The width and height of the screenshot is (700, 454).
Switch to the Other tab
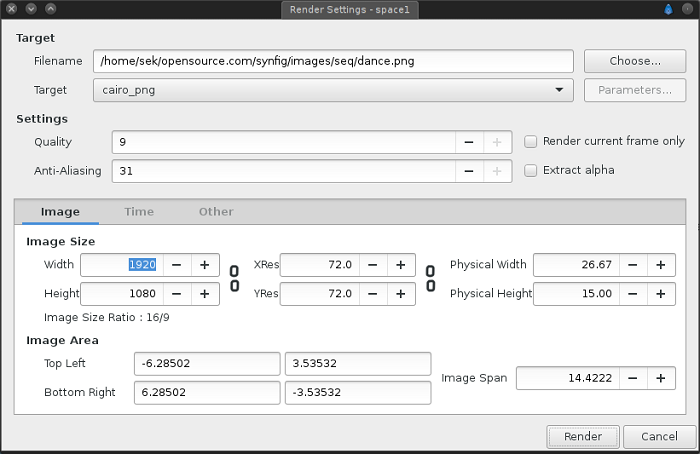click(x=216, y=212)
